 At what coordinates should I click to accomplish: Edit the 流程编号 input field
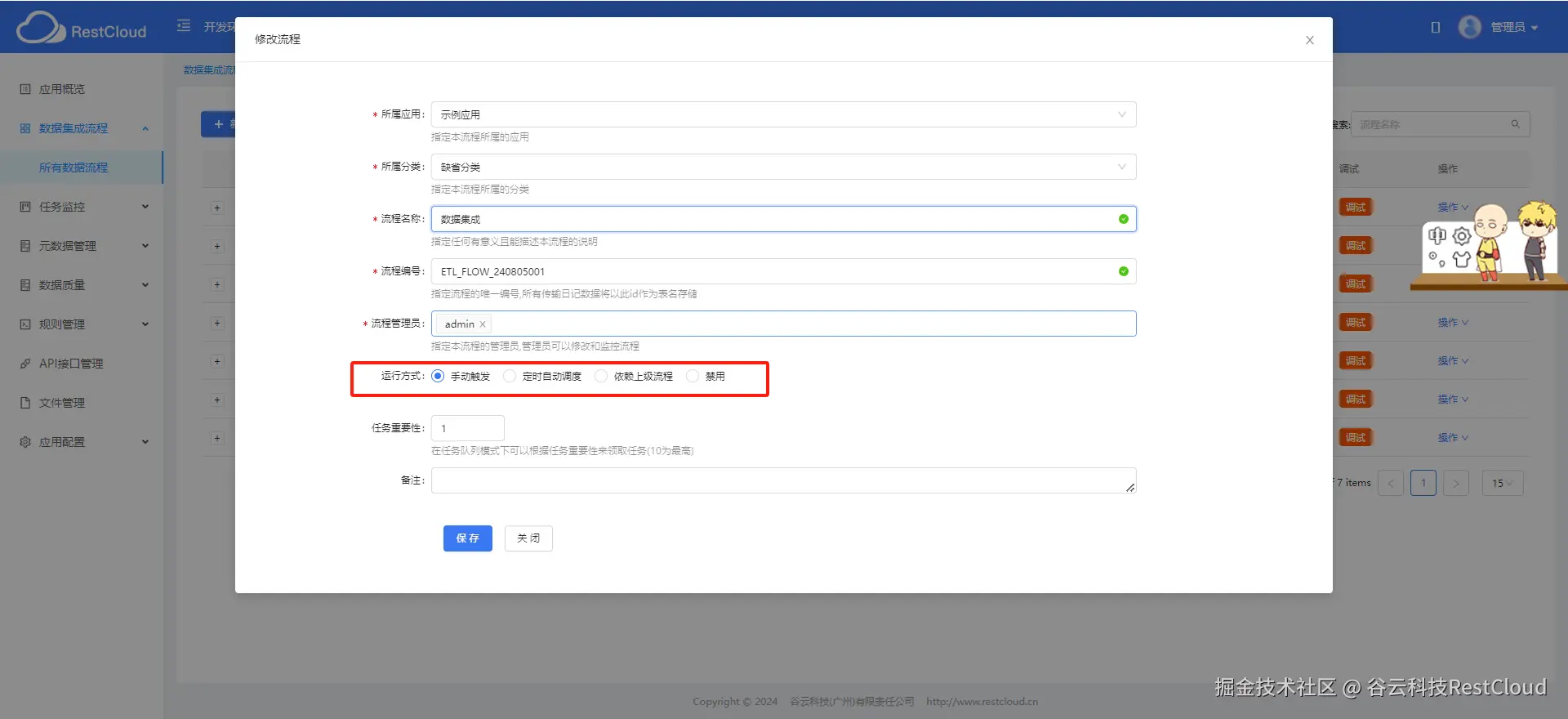click(x=784, y=271)
